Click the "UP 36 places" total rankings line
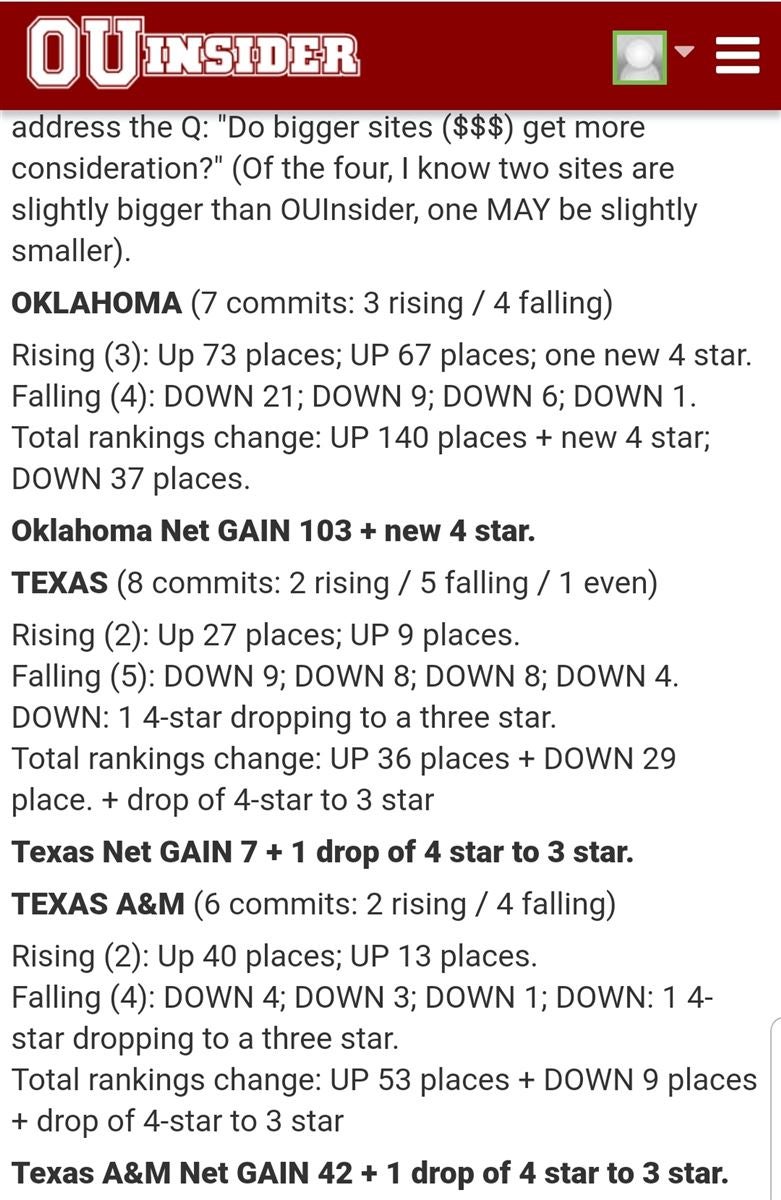 tap(343, 758)
